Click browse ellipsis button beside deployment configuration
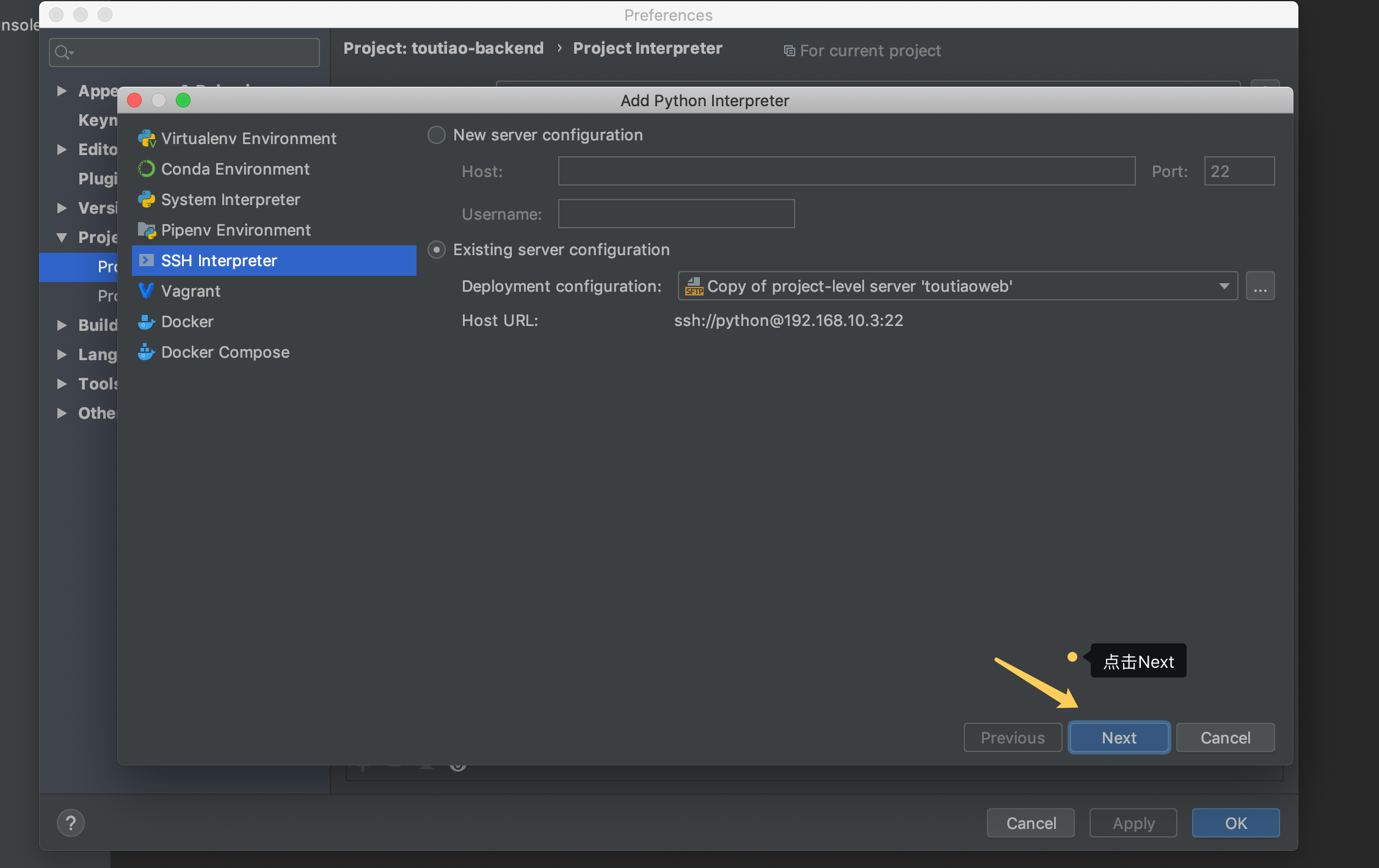The width and height of the screenshot is (1379, 868). (x=1260, y=286)
